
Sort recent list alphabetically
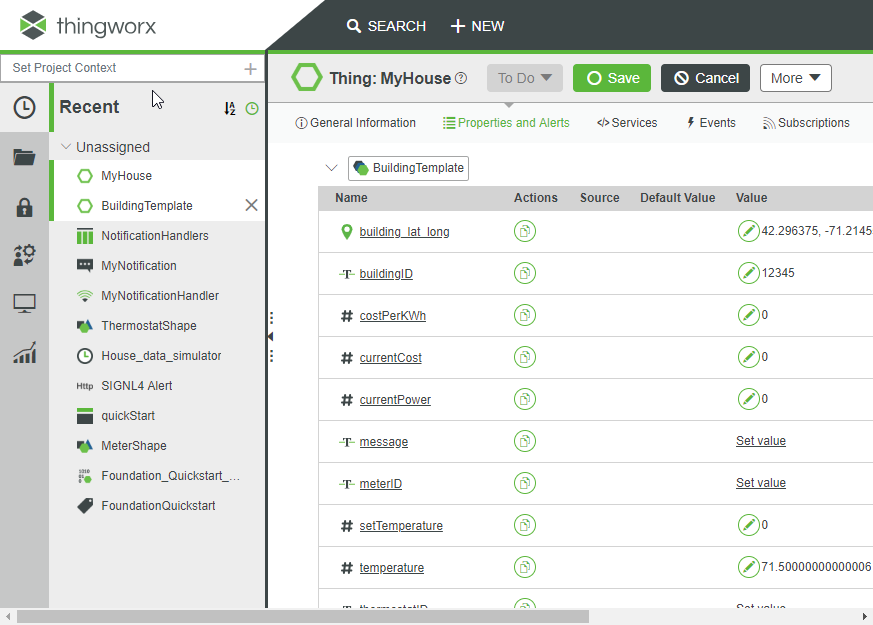[x=230, y=108]
